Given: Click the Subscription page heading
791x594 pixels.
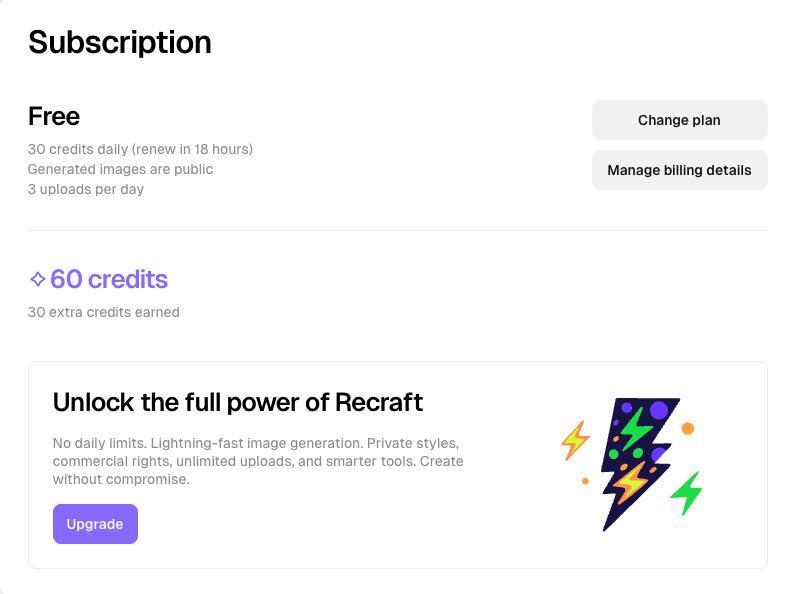Looking at the screenshot, I should pyautogui.click(x=120, y=42).
